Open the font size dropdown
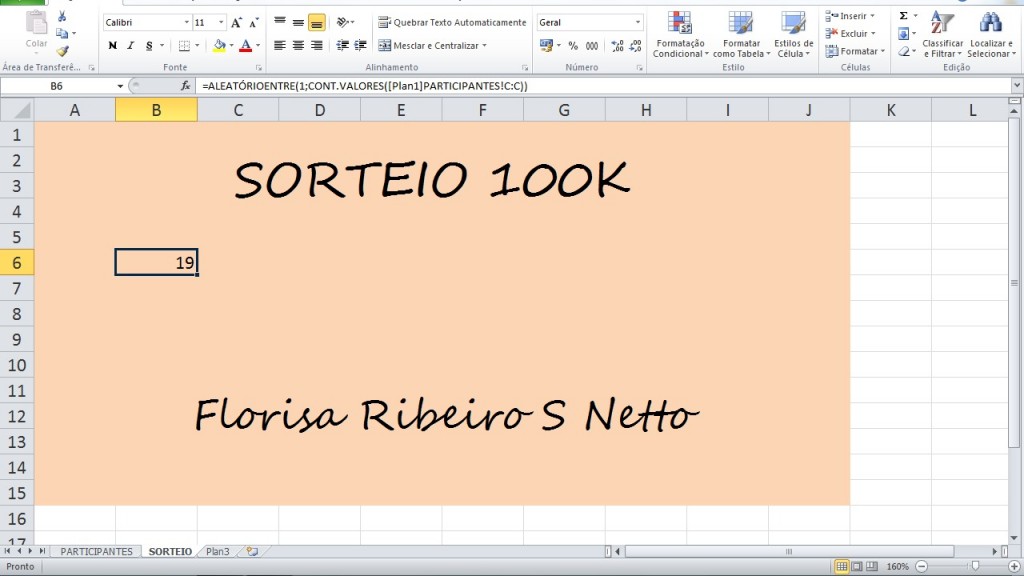 click(220, 21)
